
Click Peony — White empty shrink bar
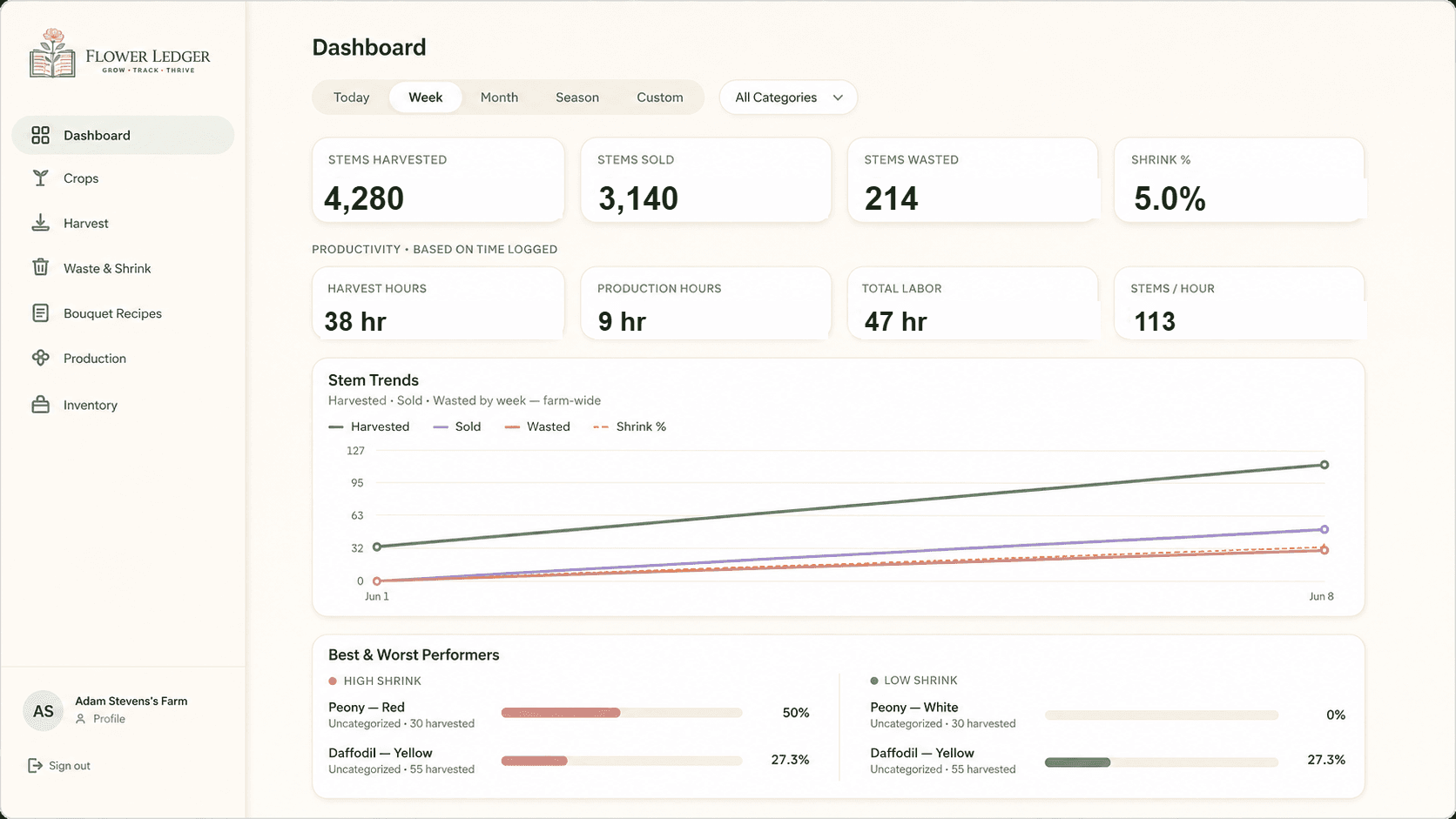click(x=1162, y=715)
